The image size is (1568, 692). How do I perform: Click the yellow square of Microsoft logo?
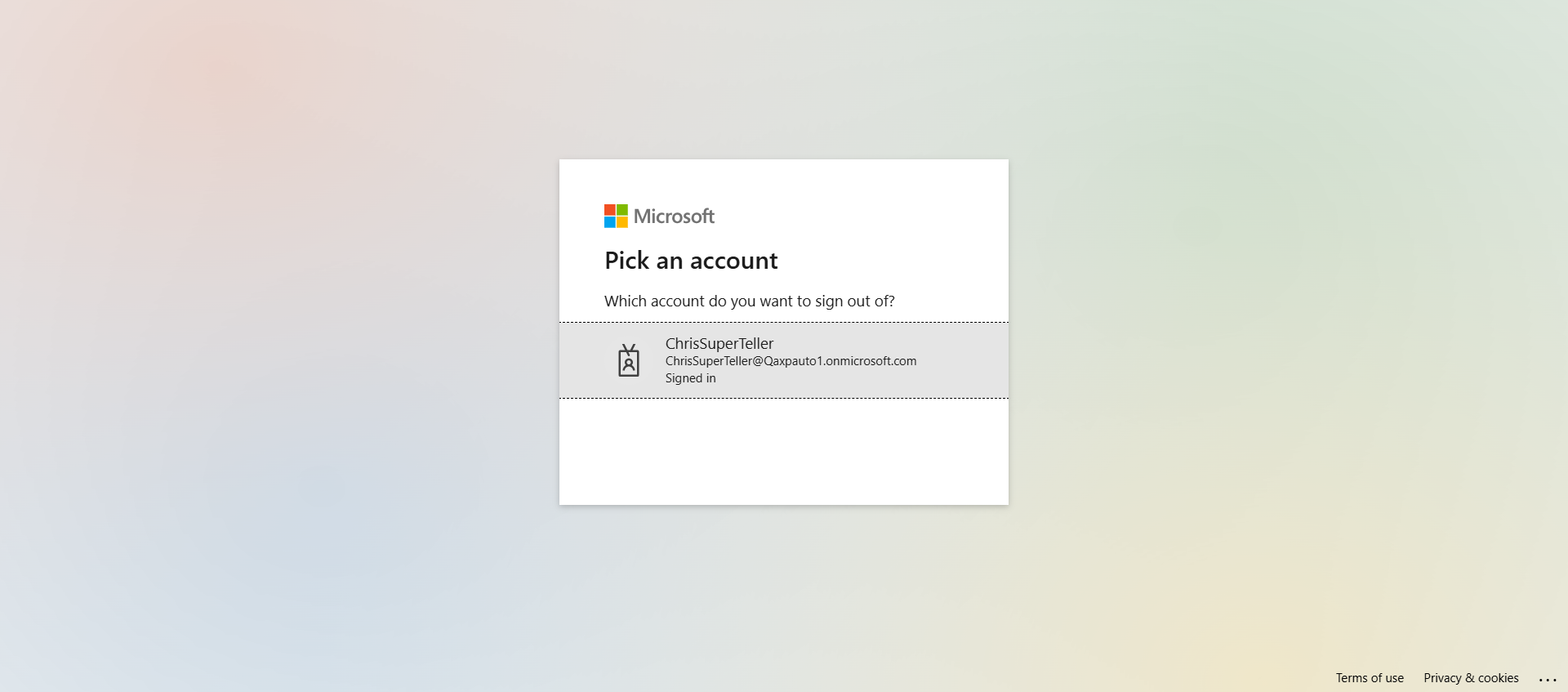[622, 222]
